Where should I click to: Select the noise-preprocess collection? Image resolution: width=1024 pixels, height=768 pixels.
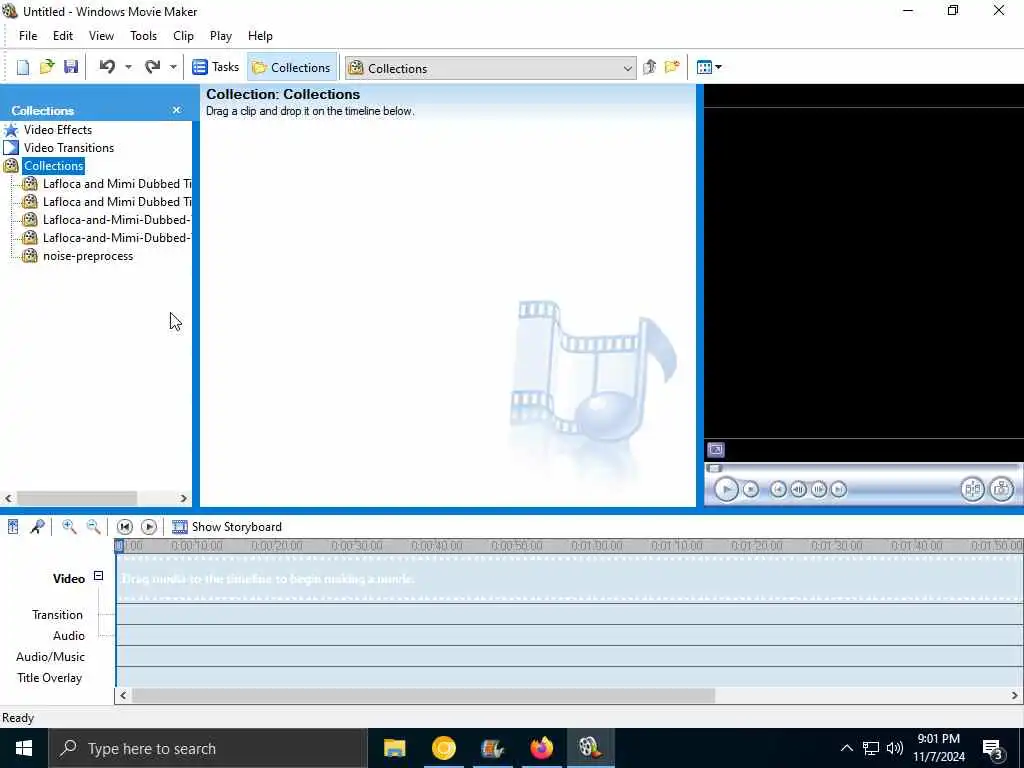tap(88, 256)
